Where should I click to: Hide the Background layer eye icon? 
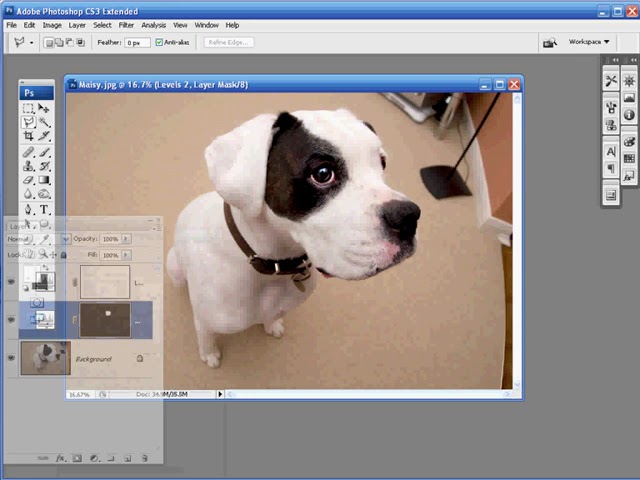click(11, 358)
